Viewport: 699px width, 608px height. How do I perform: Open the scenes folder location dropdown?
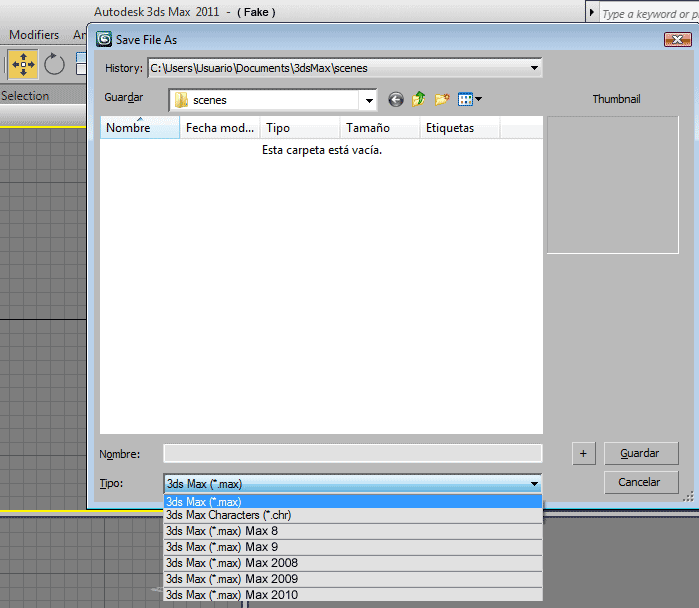(x=369, y=101)
